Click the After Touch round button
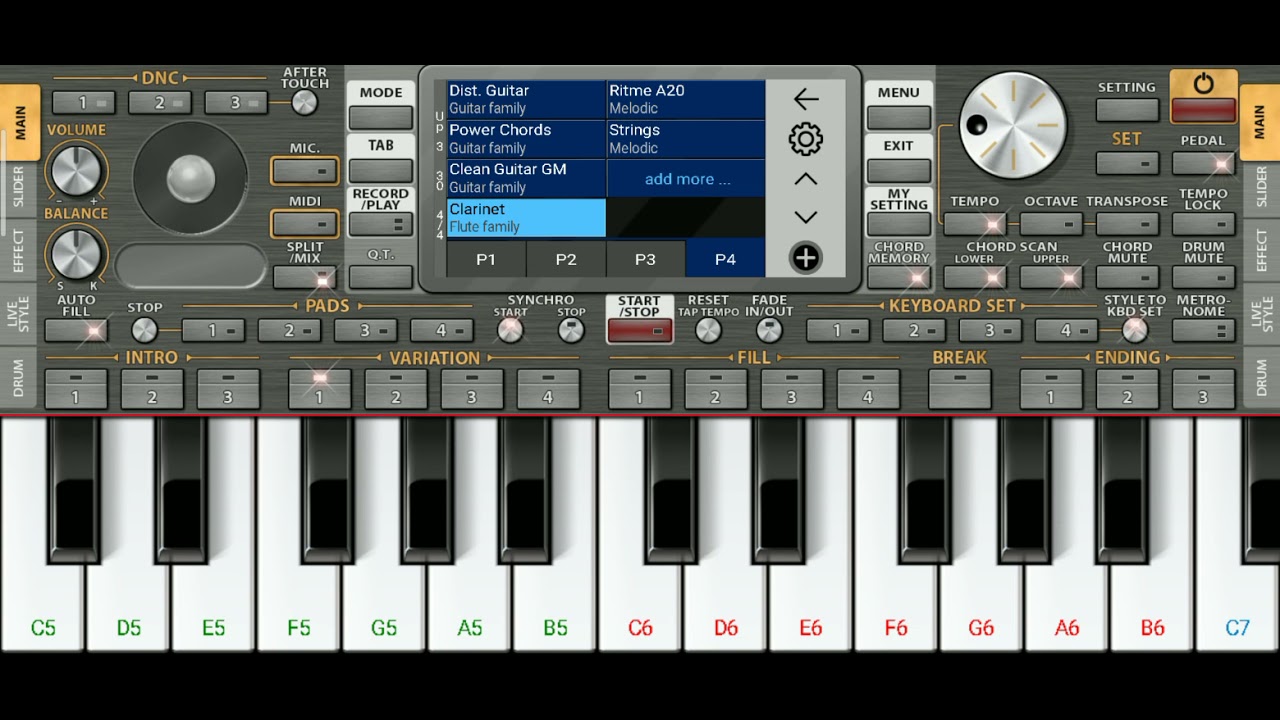Screen dimensions: 1280x720 click(x=304, y=102)
